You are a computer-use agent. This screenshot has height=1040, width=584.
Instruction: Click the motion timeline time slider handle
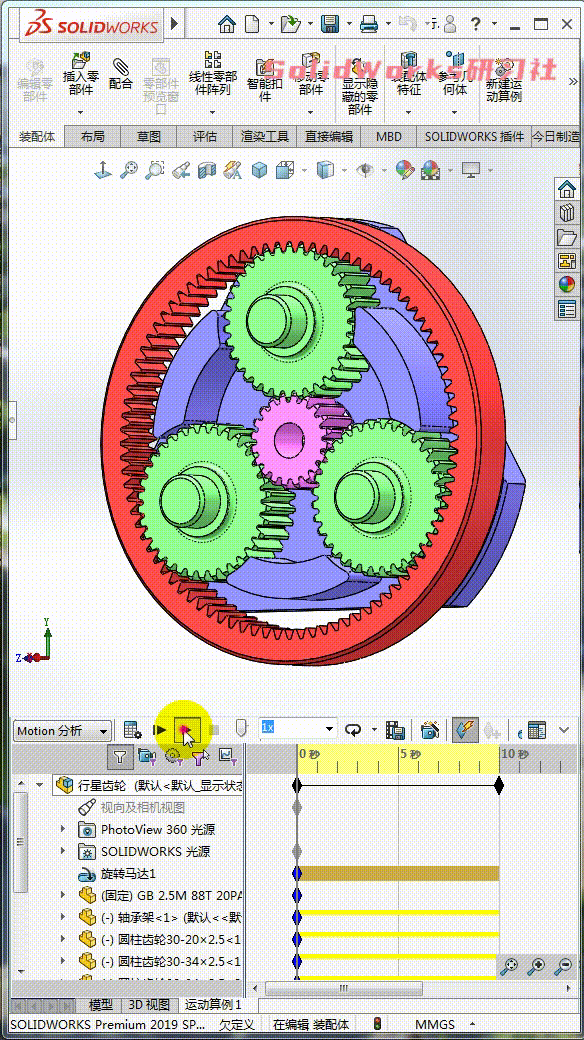coord(242,728)
